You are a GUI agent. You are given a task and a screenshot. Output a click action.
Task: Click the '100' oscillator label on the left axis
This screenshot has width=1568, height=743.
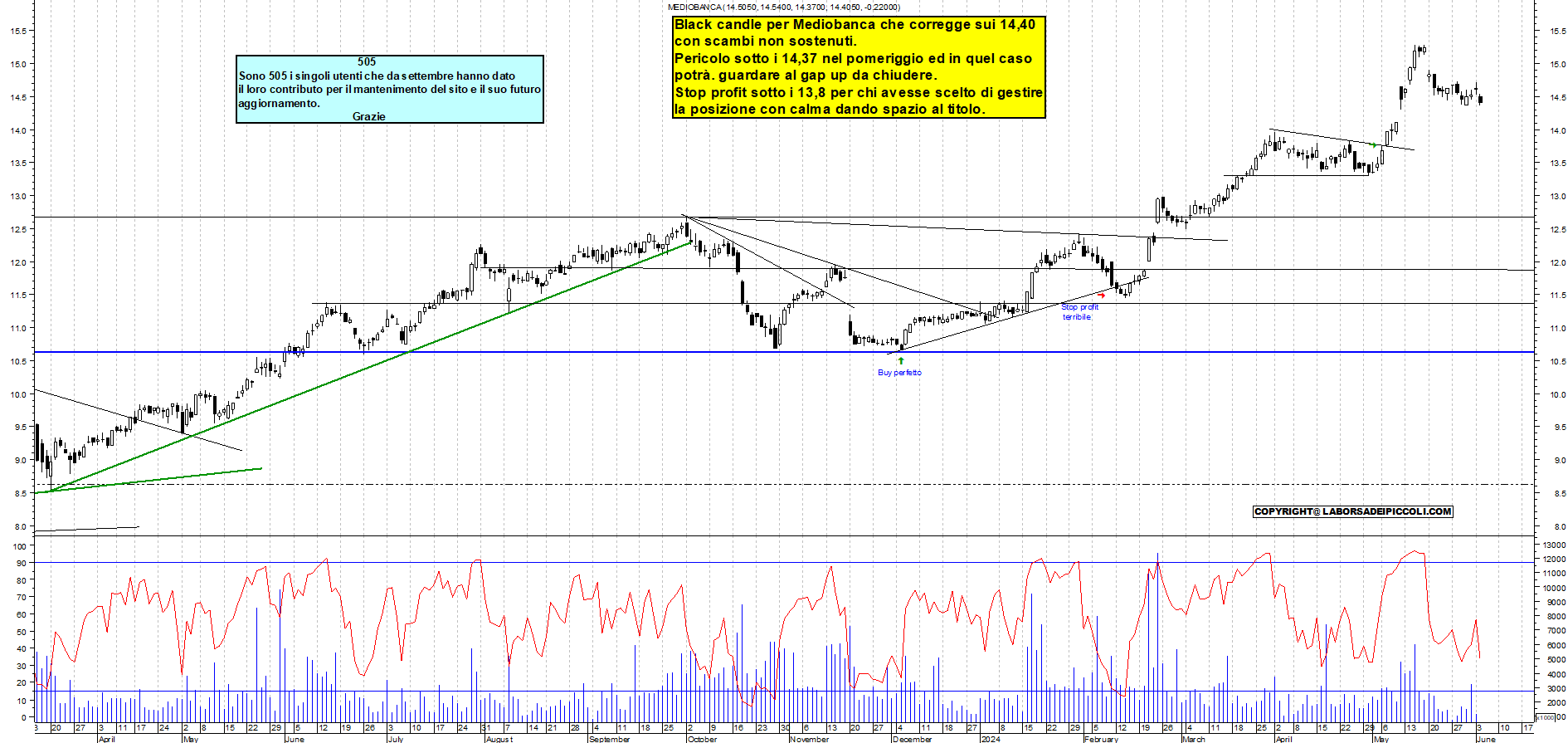tap(20, 546)
